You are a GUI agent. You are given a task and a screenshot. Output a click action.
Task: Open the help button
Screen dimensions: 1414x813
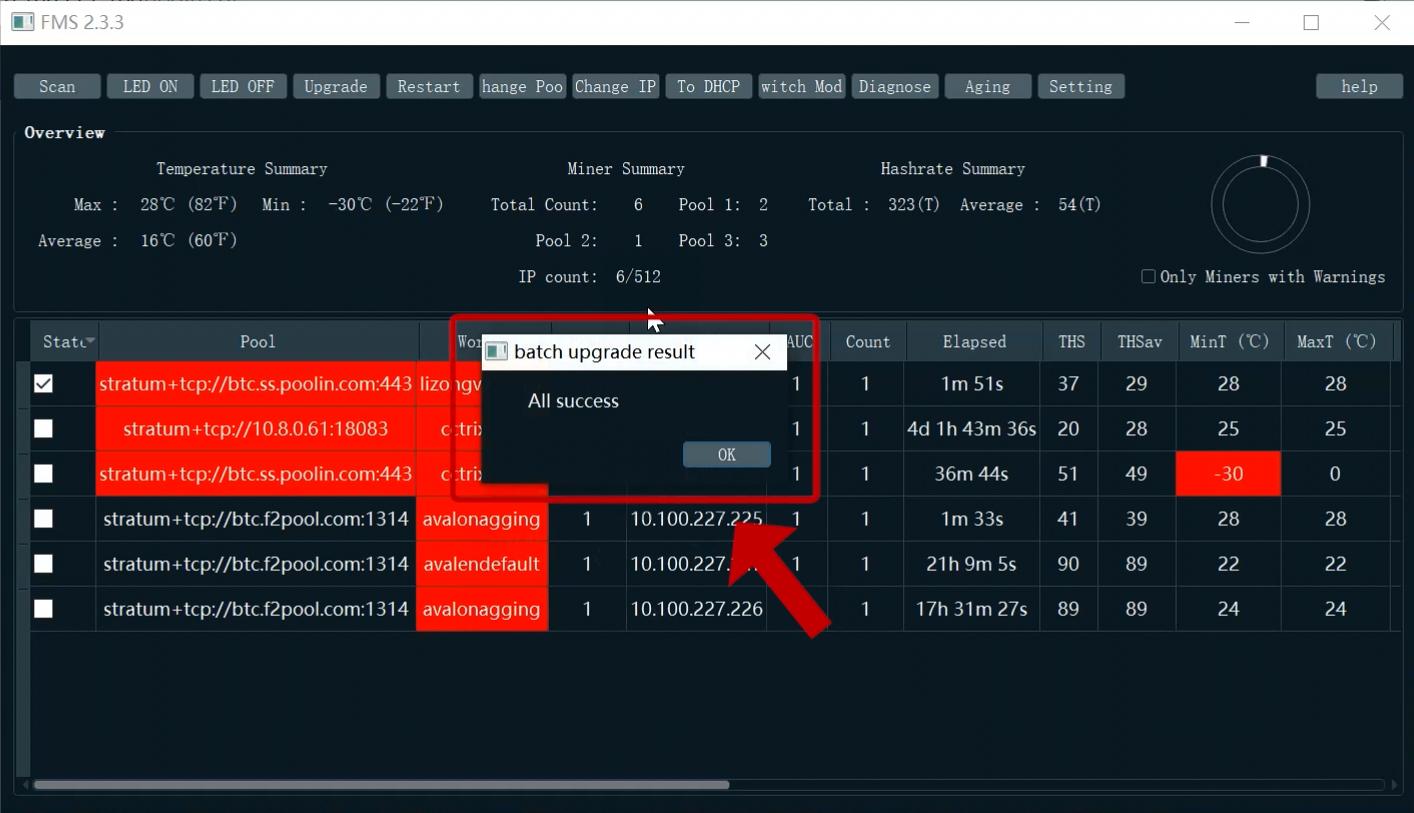click(x=1359, y=87)
